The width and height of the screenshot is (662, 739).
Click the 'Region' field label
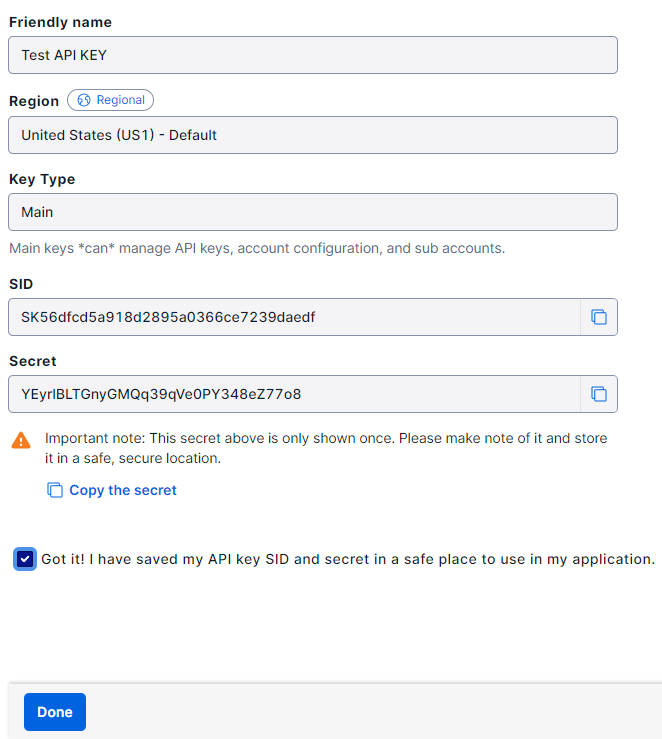point(34,101)
